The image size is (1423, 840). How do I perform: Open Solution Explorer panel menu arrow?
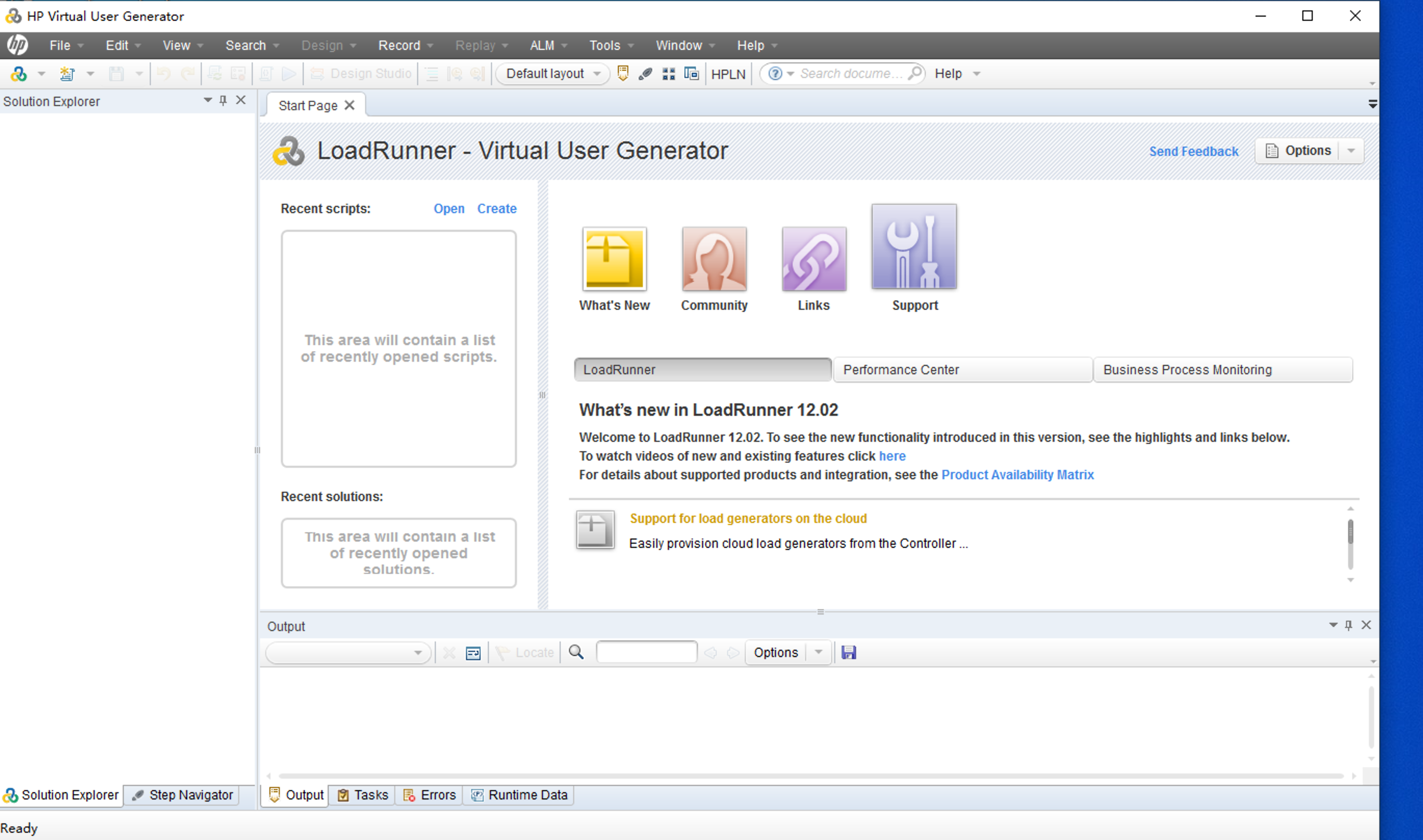point(208,100)
